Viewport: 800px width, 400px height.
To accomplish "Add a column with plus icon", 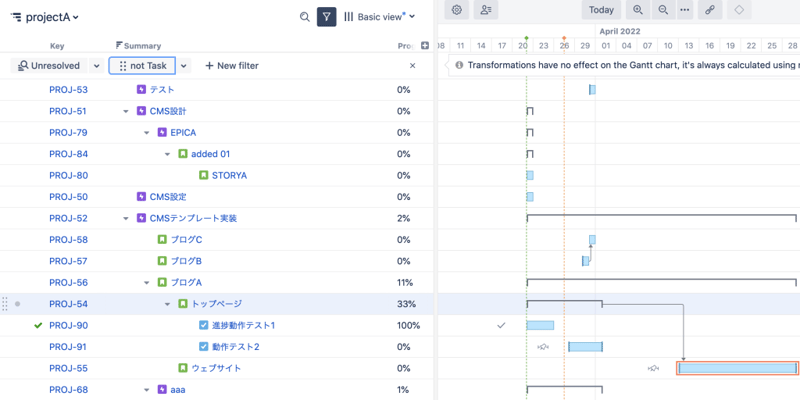I will coord(425,45).
